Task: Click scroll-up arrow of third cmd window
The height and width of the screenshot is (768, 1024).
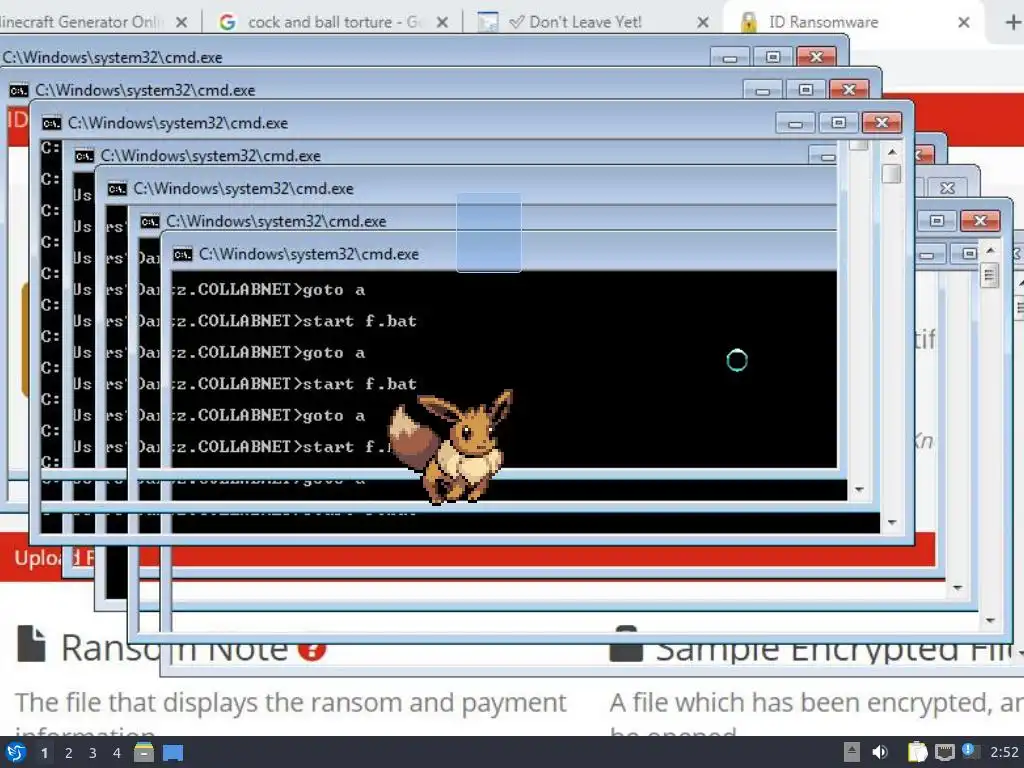Action: [x=892, y=152]
